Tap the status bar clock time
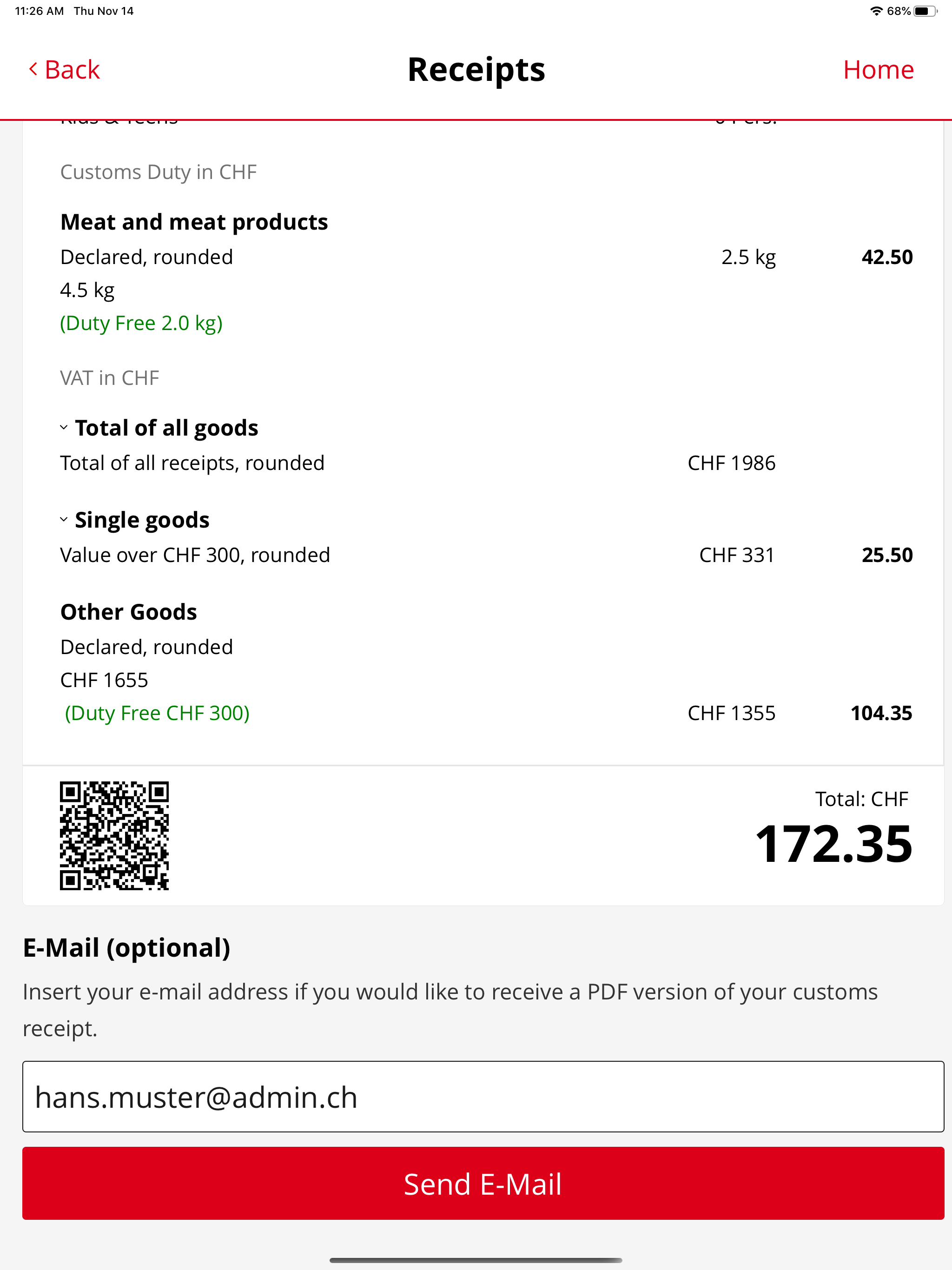Screen dimensions: 952x1270 39,11
